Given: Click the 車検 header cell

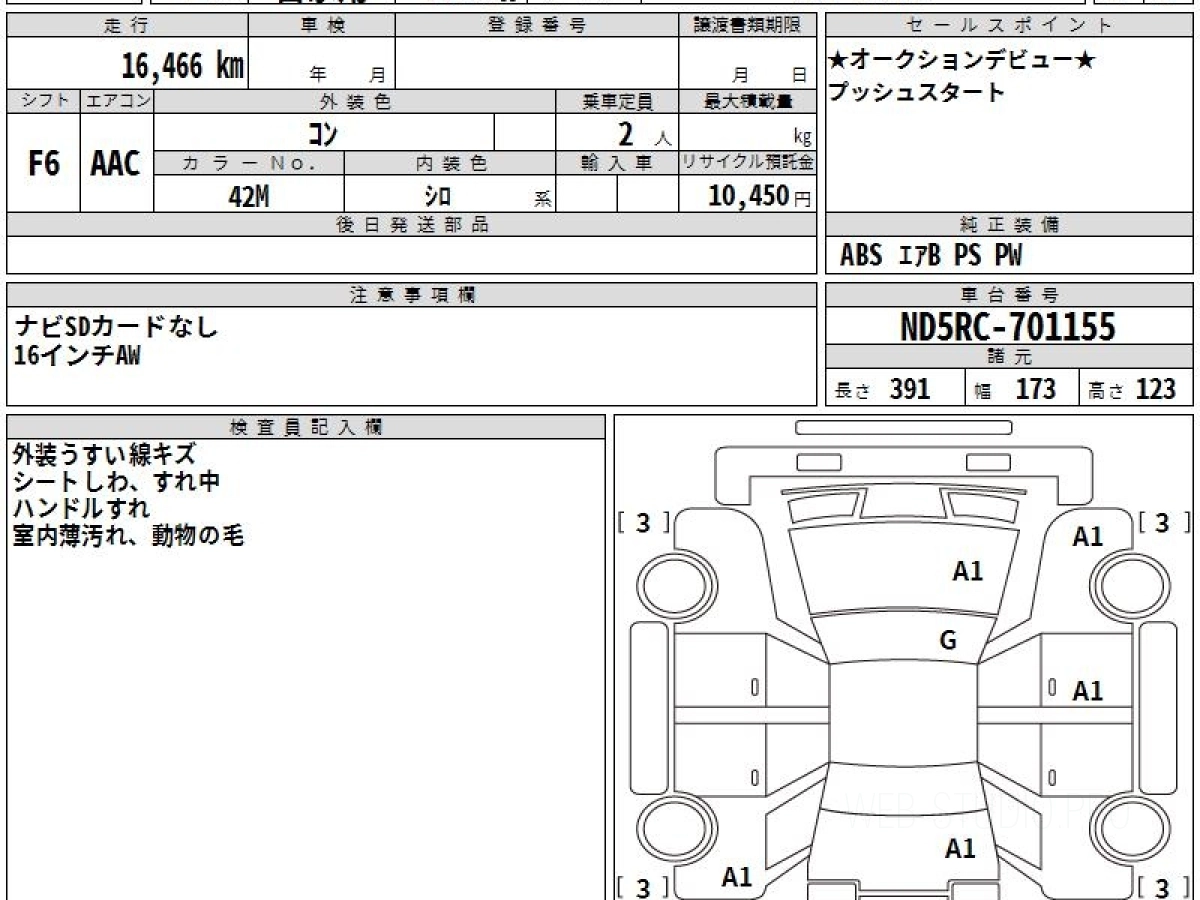Looking at the screenshot, I should (322, 26).
